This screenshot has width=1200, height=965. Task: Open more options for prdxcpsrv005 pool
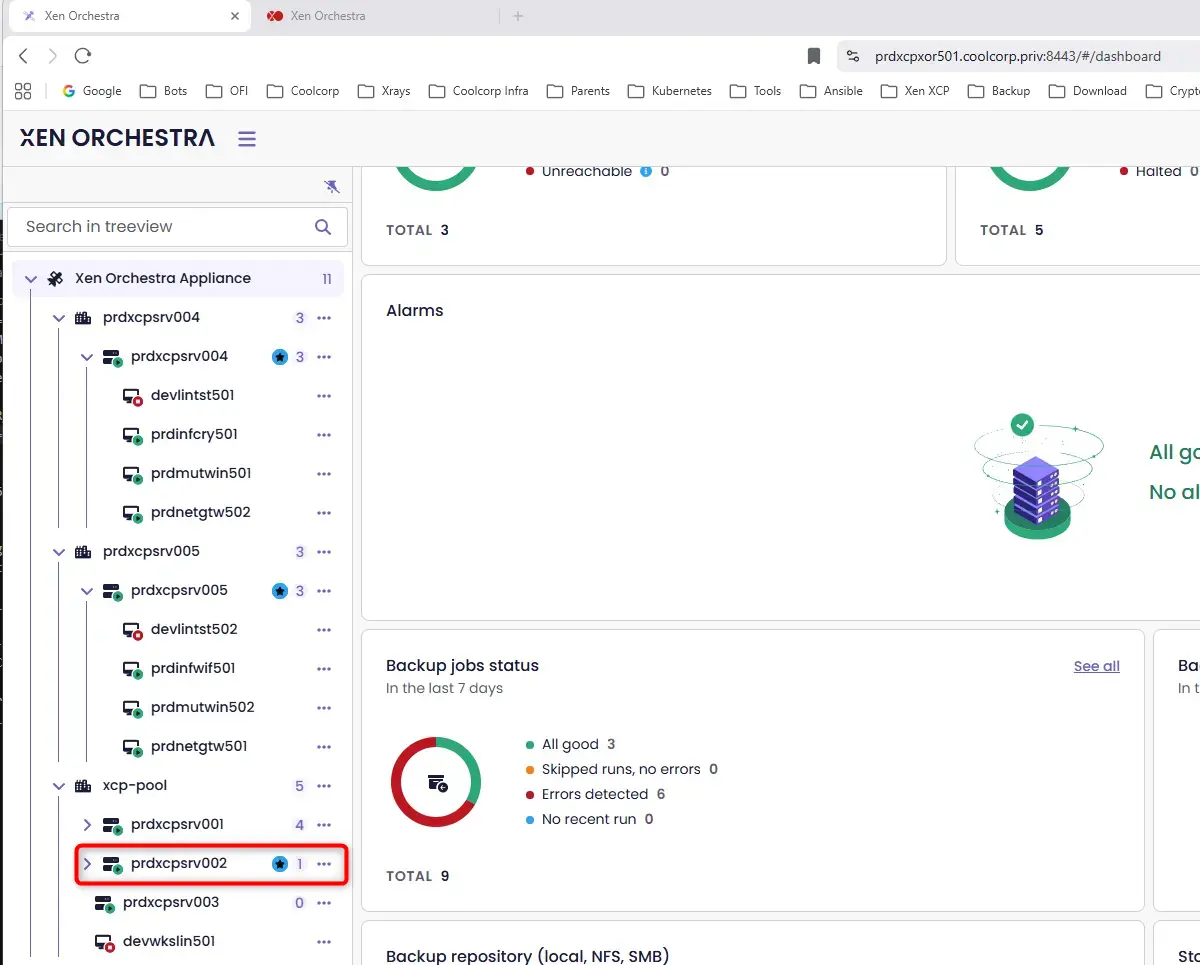pos(324,552)
